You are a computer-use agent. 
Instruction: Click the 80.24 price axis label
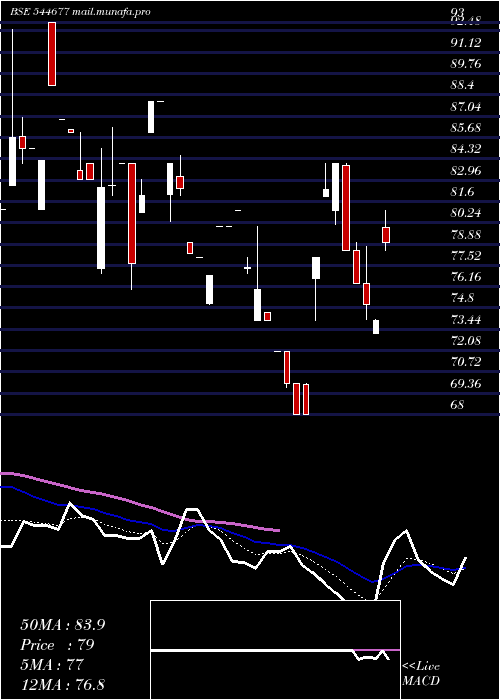466,212
